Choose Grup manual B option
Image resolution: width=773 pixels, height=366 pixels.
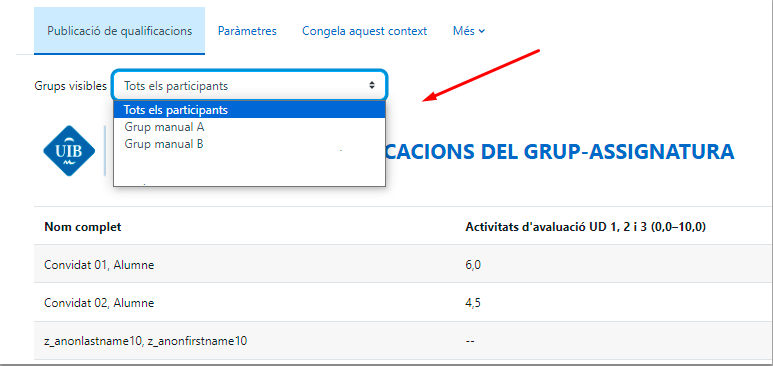tap(249, 144)
